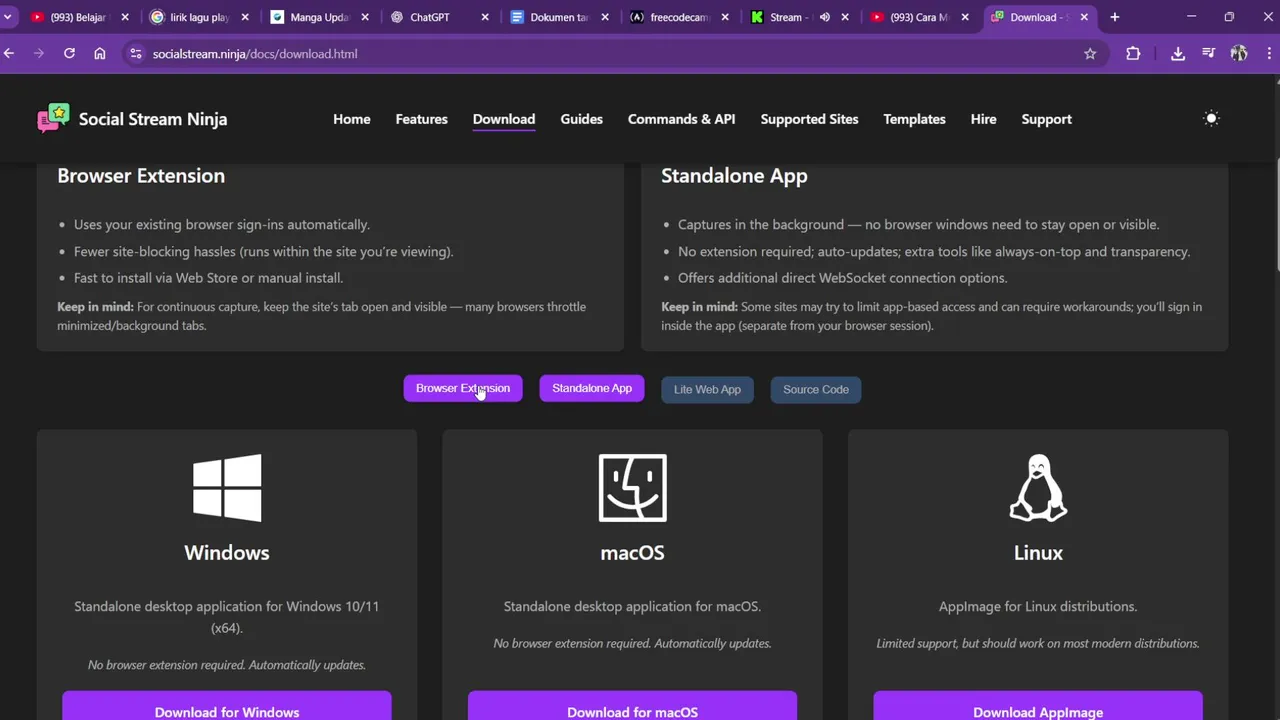
Task: Open the Chrome three-dot menu
Action: [1268, 54]
